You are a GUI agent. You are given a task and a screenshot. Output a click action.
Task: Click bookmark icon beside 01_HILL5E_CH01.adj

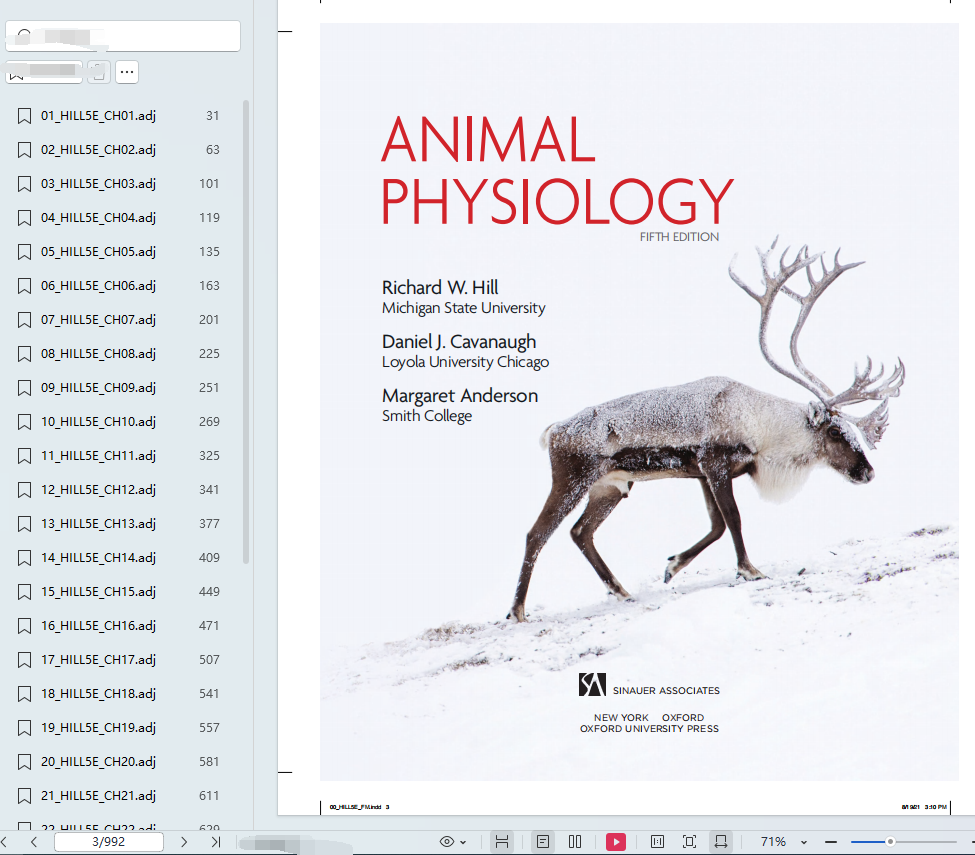pos(24,116)
